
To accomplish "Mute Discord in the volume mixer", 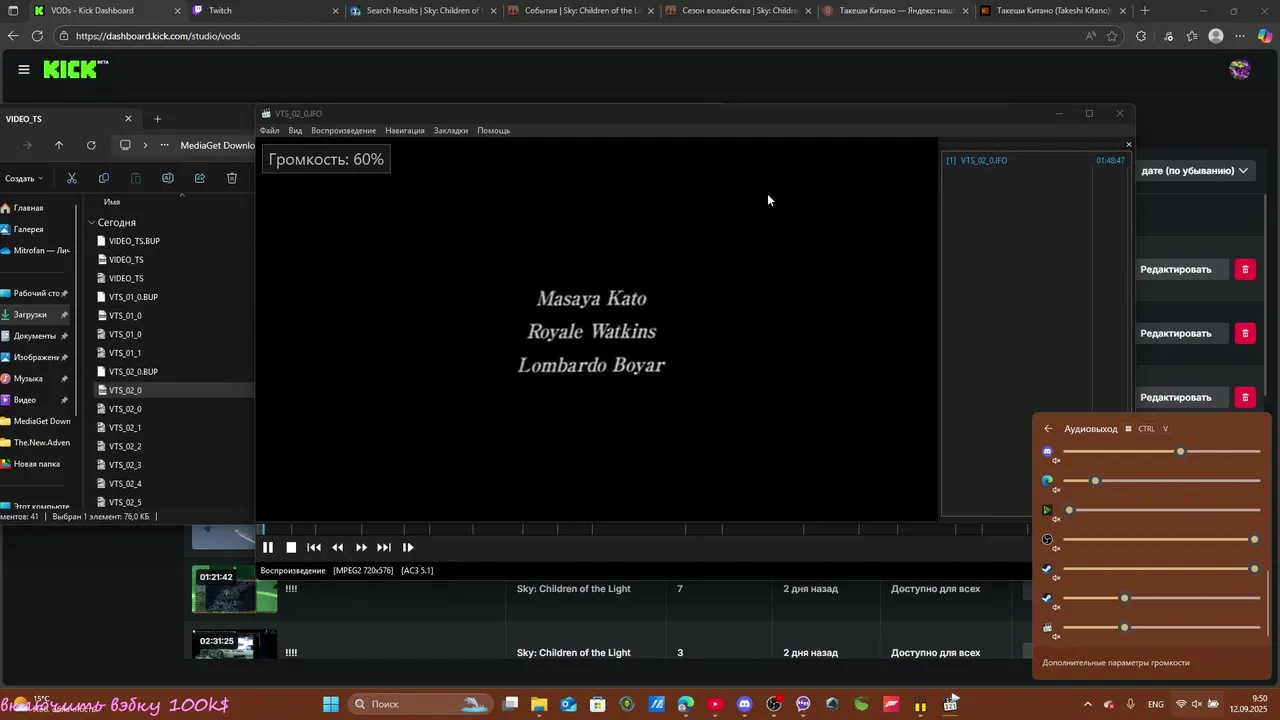I will tap(1048, 452).
